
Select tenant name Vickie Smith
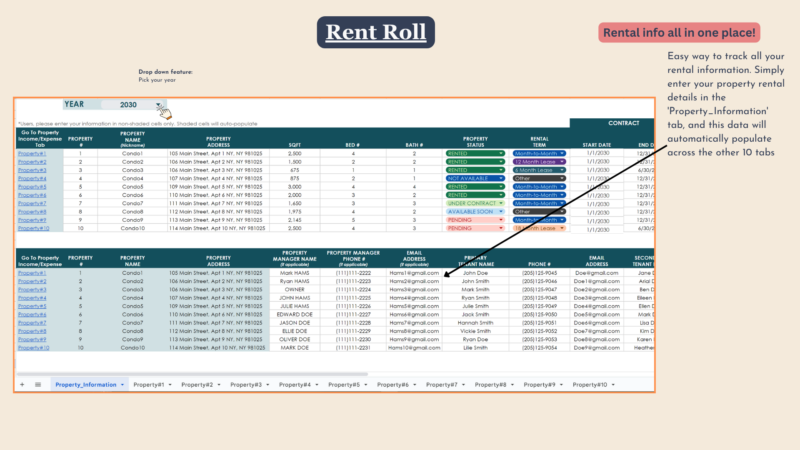[x=475, y=331]
